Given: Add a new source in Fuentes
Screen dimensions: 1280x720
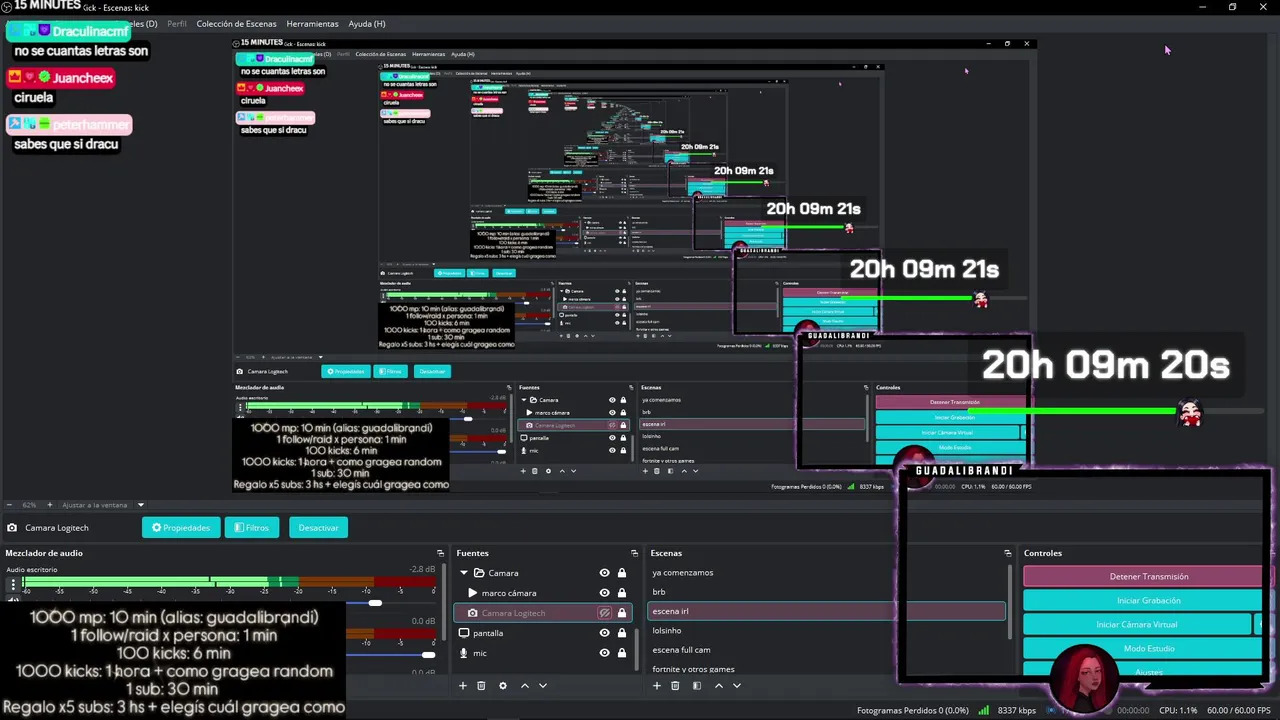Looking at the screenshot, I should [x=462, y=686].
